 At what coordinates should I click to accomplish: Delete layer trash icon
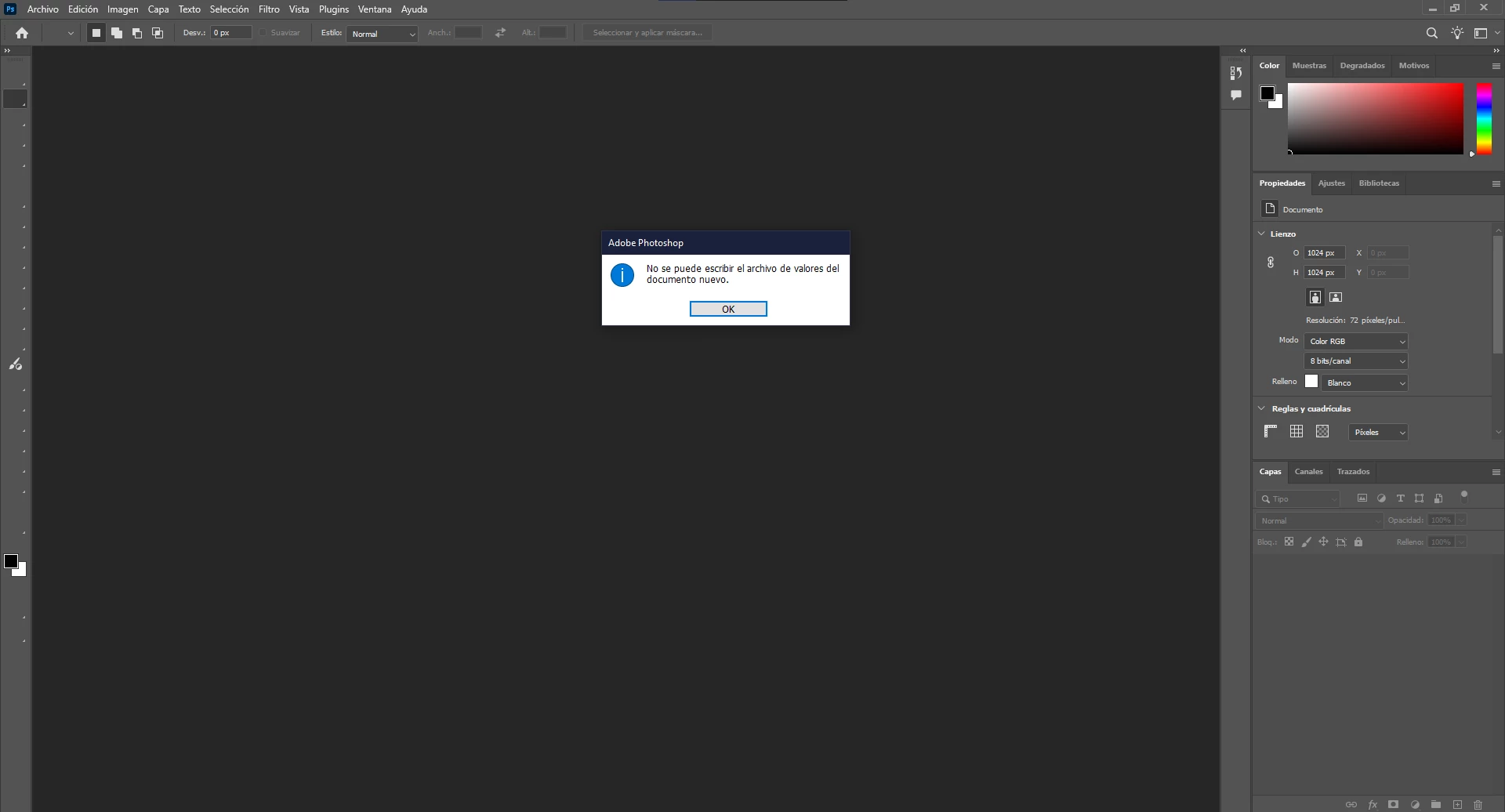(x=1478, y=804)
